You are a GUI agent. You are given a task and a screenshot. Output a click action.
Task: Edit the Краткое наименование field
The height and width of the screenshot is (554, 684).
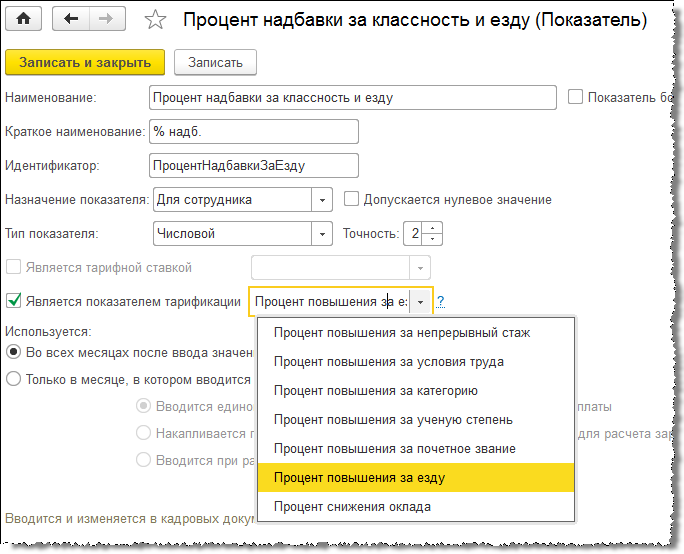tap(254, 131)
